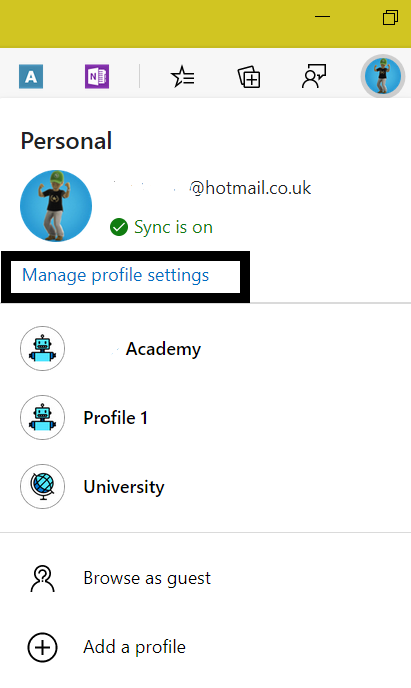
Task: Select Add a profile
Action: [x=205, y=647]
